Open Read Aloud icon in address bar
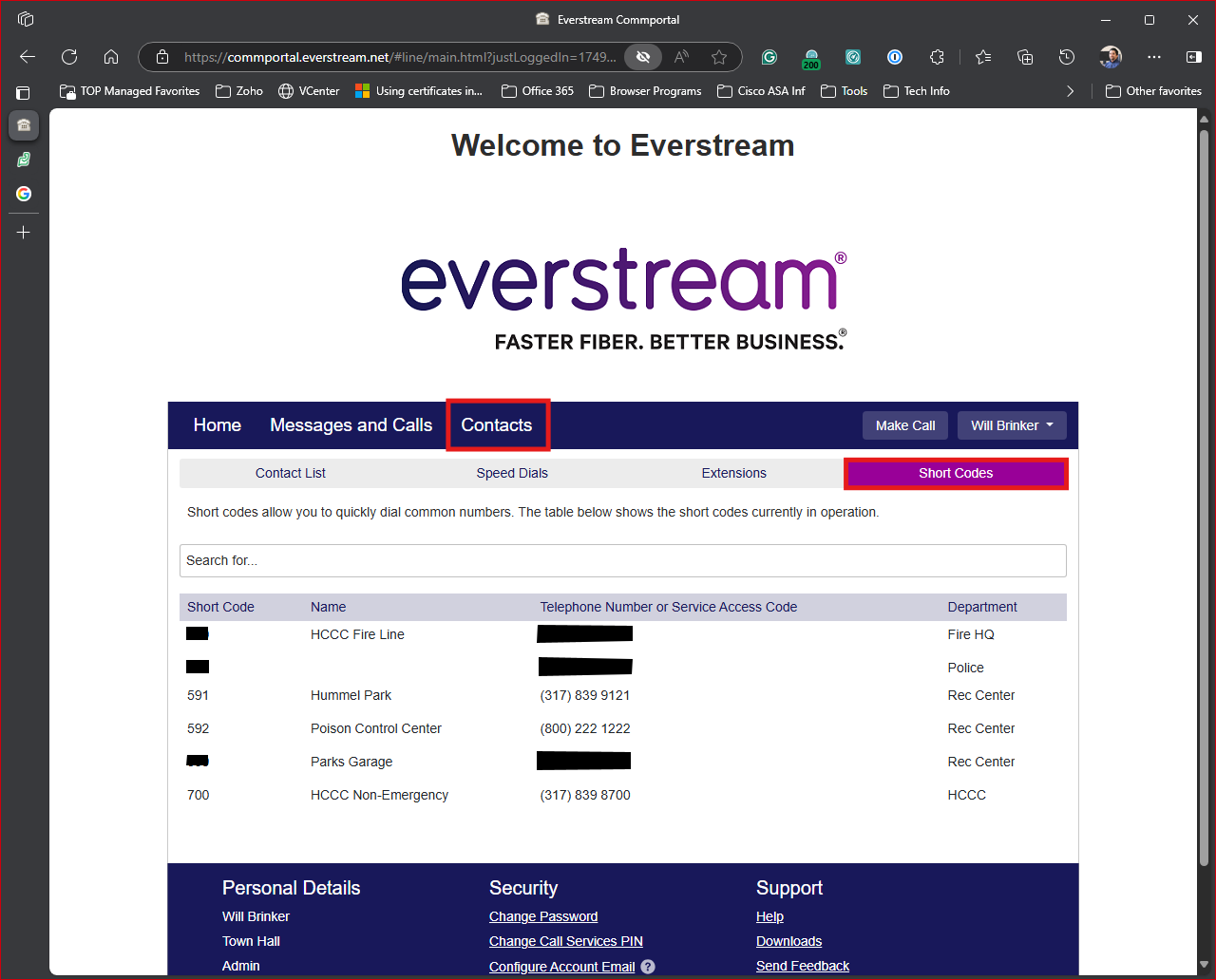Viewport: 1216px width, 980px height. point(681,57)
